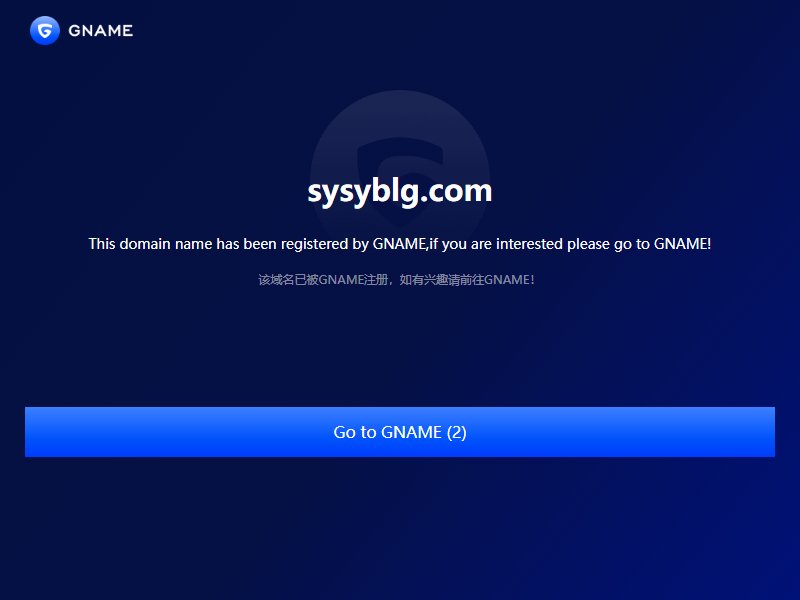Click the word "Go" on the blue button
The width and height of the screenshot is (800, 600).
click(344, 432)
